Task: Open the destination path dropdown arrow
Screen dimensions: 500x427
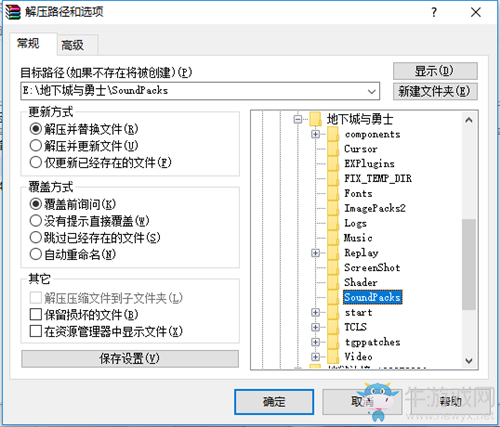Action: [372, 91]
